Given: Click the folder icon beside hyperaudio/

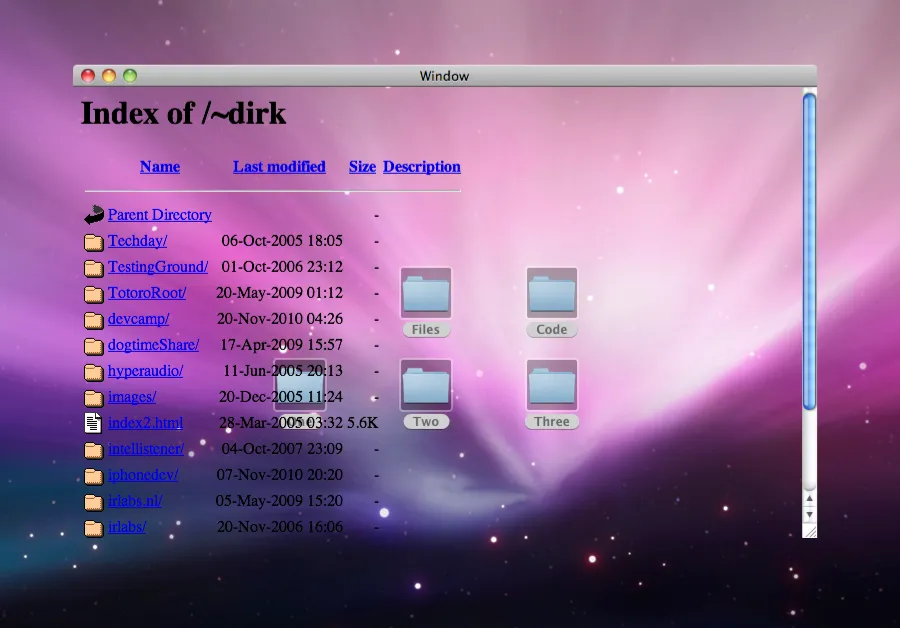Looking at the screenshot, I should pos(94,373).
